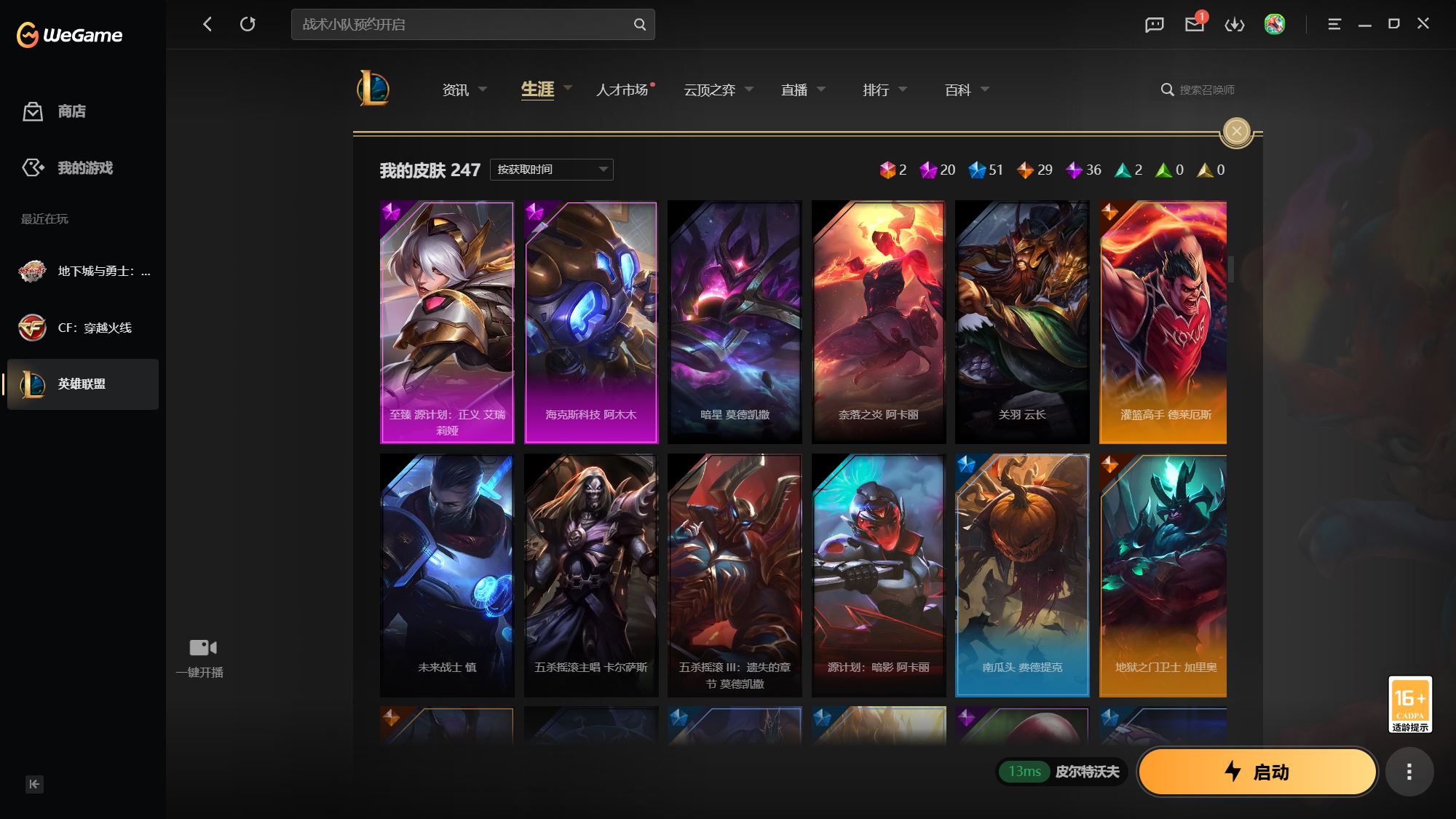Screen dimensions: 1456x819
Task: Click the skin list scrollbar
Action: (1231, 269)
